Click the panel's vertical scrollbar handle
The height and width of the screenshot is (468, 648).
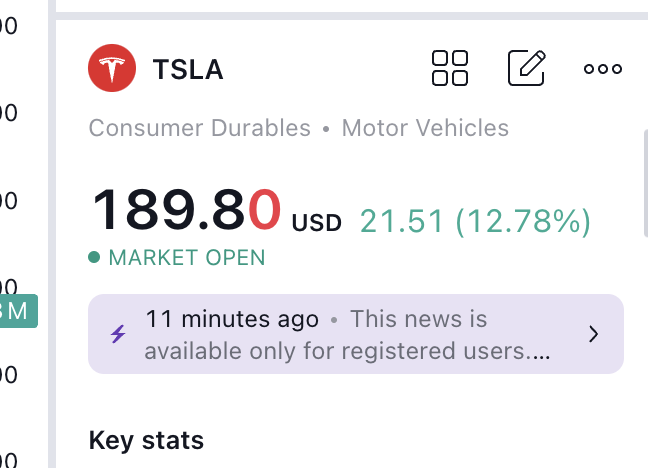point(646,183)
